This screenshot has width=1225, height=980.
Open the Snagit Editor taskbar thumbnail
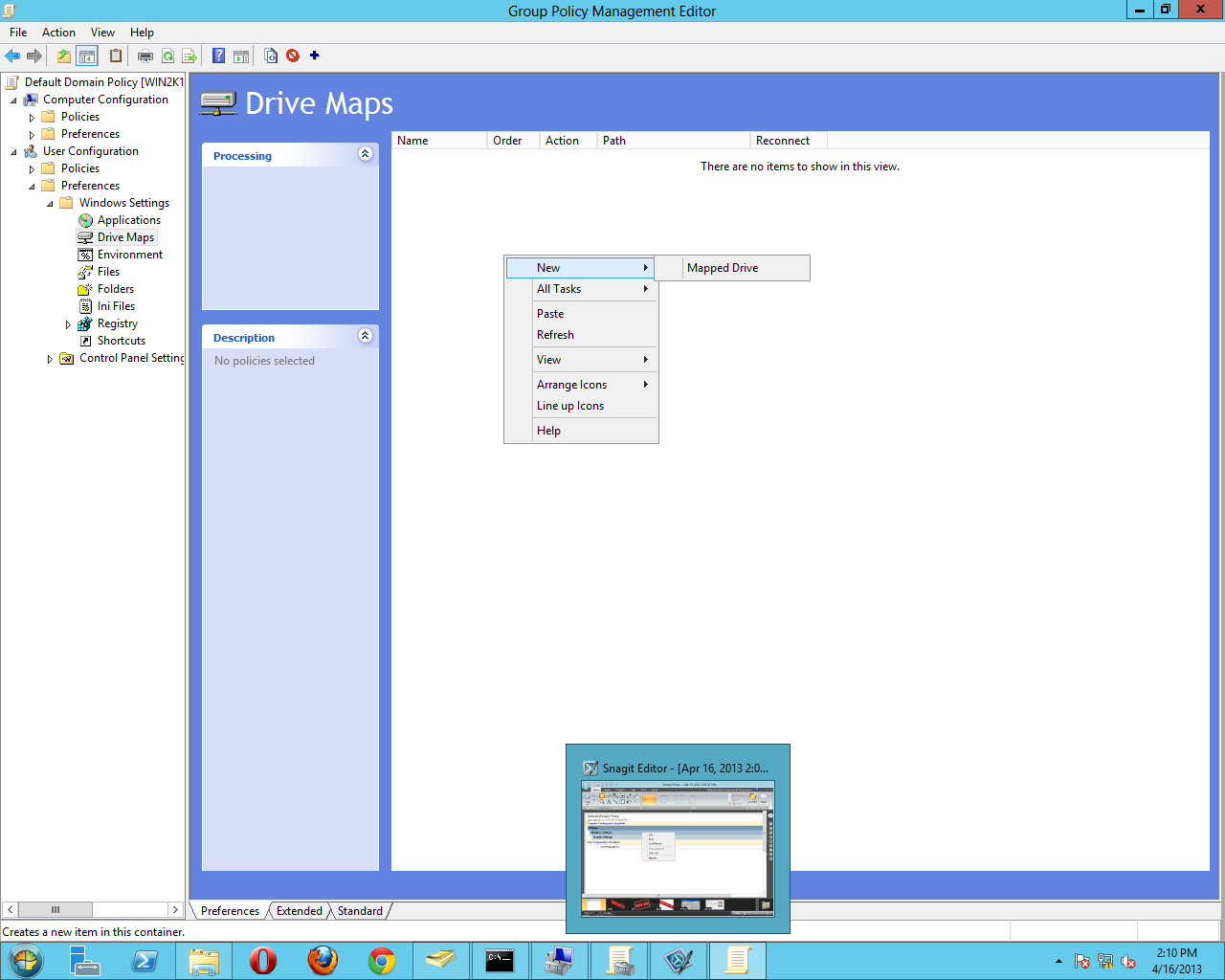678,839
